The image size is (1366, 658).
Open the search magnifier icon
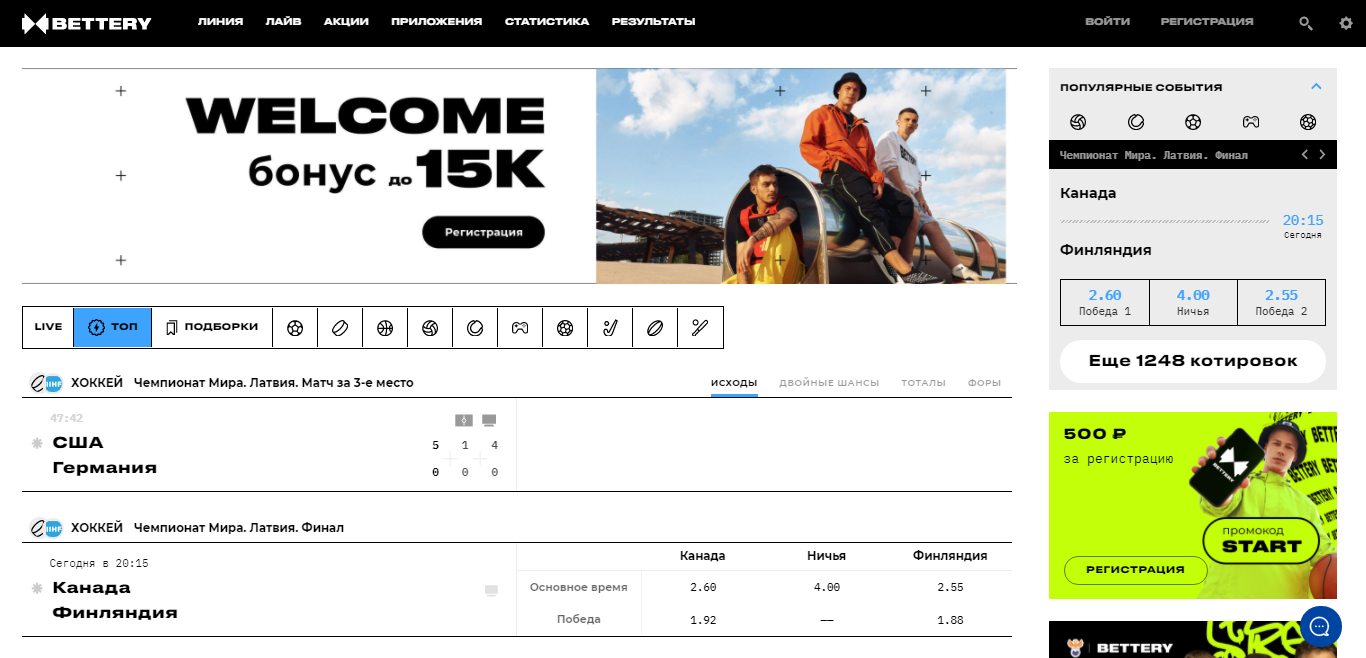tap(1306, 23)
